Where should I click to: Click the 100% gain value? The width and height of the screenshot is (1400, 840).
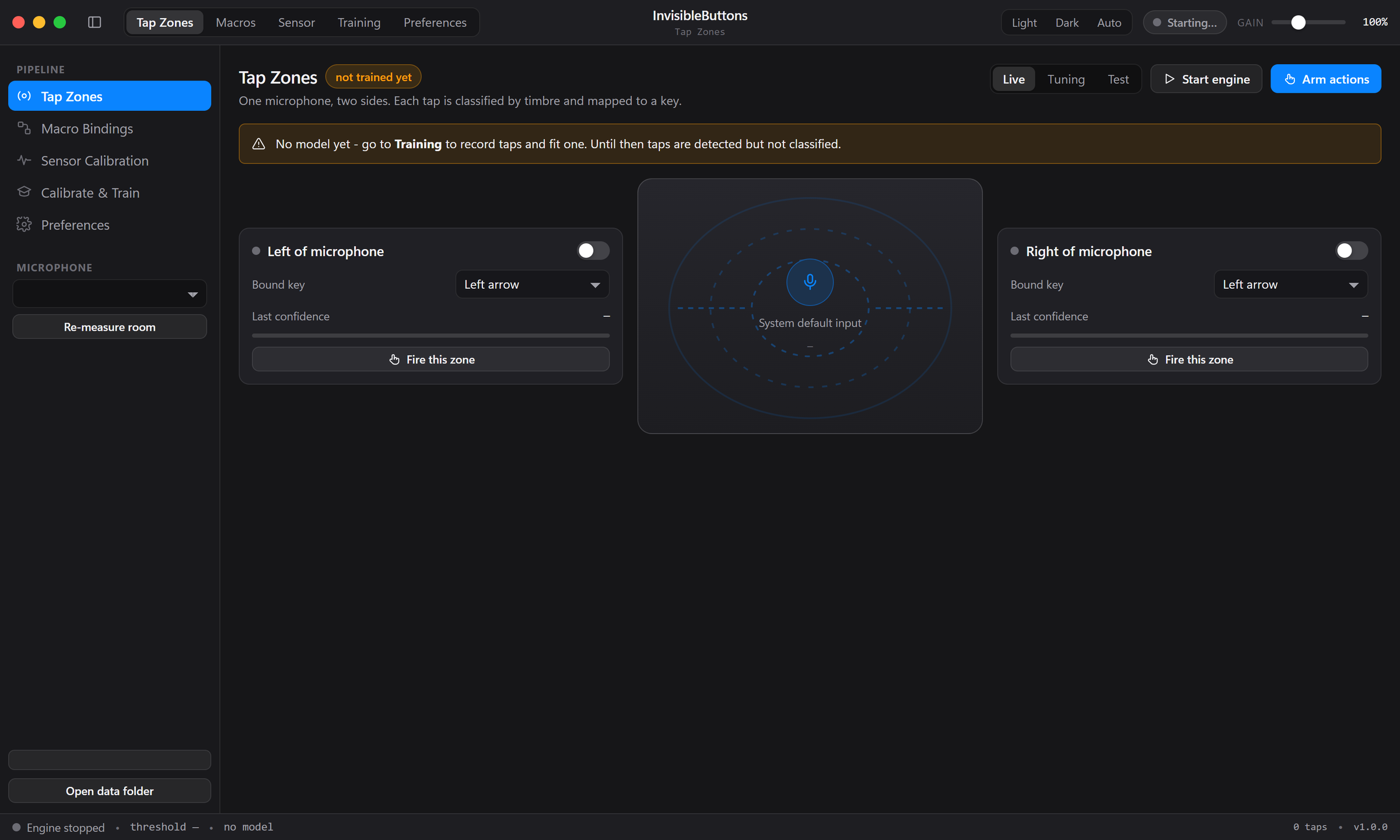pos(1374,22)
